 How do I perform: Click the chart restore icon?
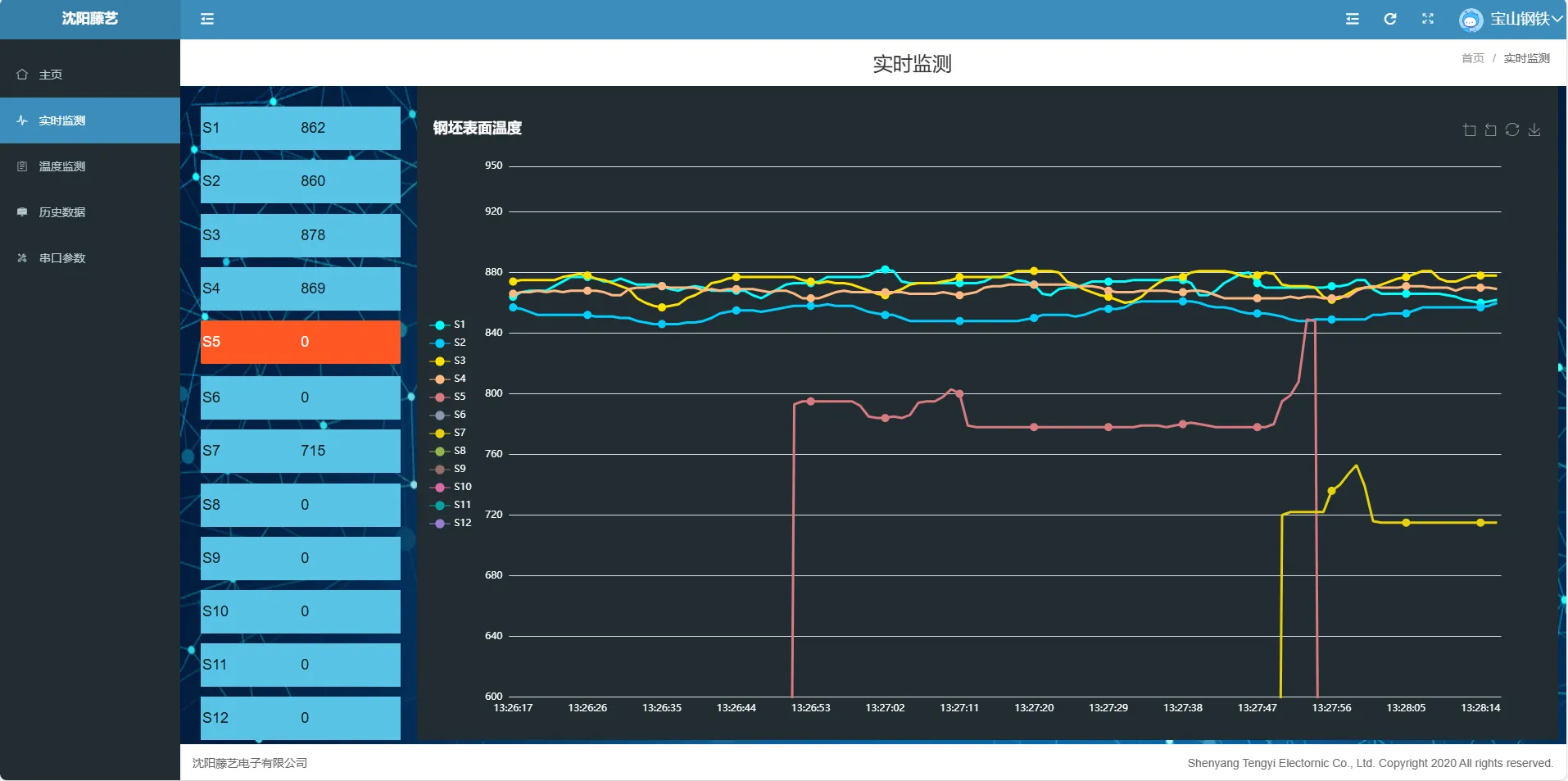[1512, 129]
